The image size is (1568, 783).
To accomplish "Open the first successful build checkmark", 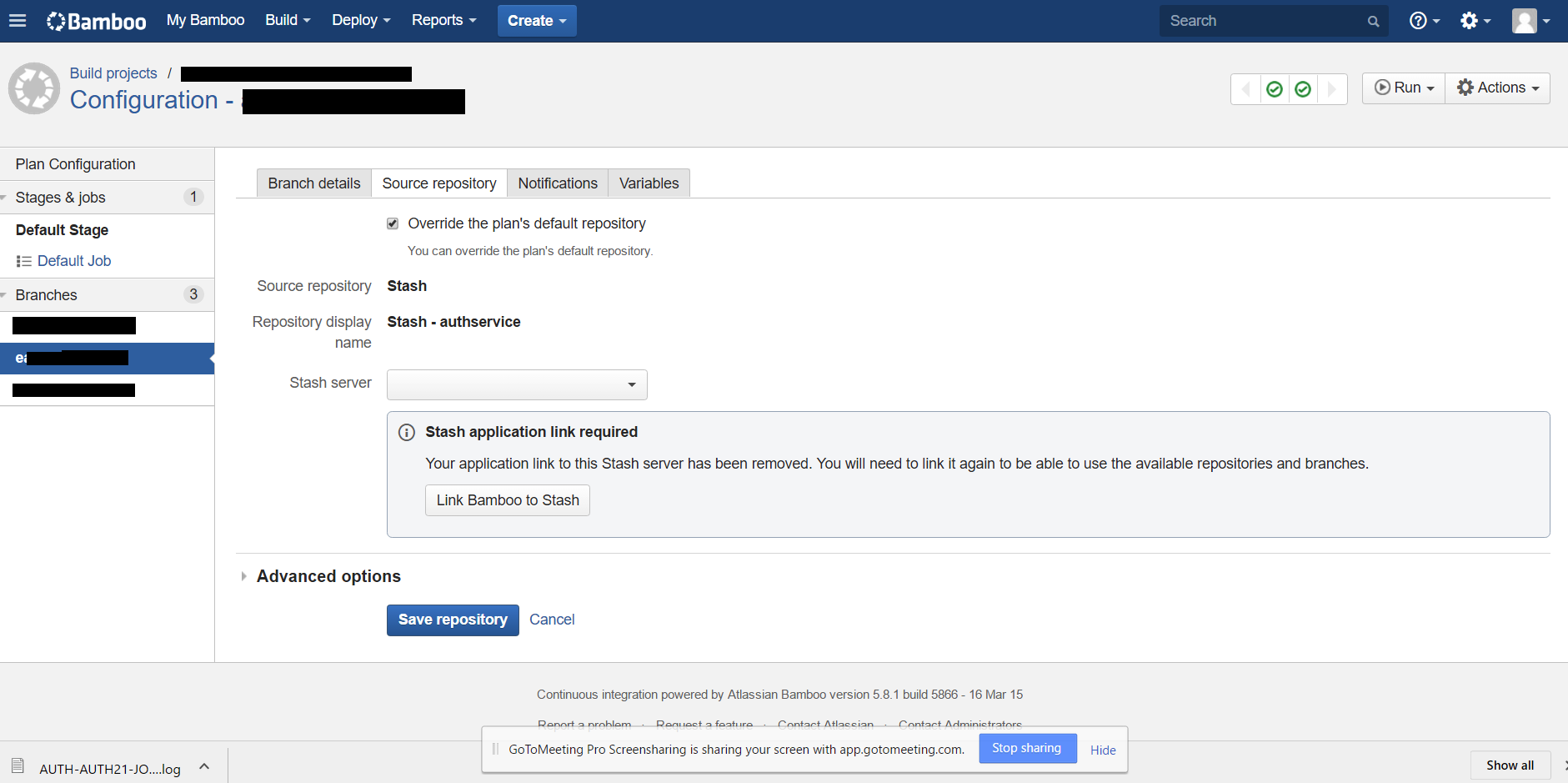I will coord(1275,89).
